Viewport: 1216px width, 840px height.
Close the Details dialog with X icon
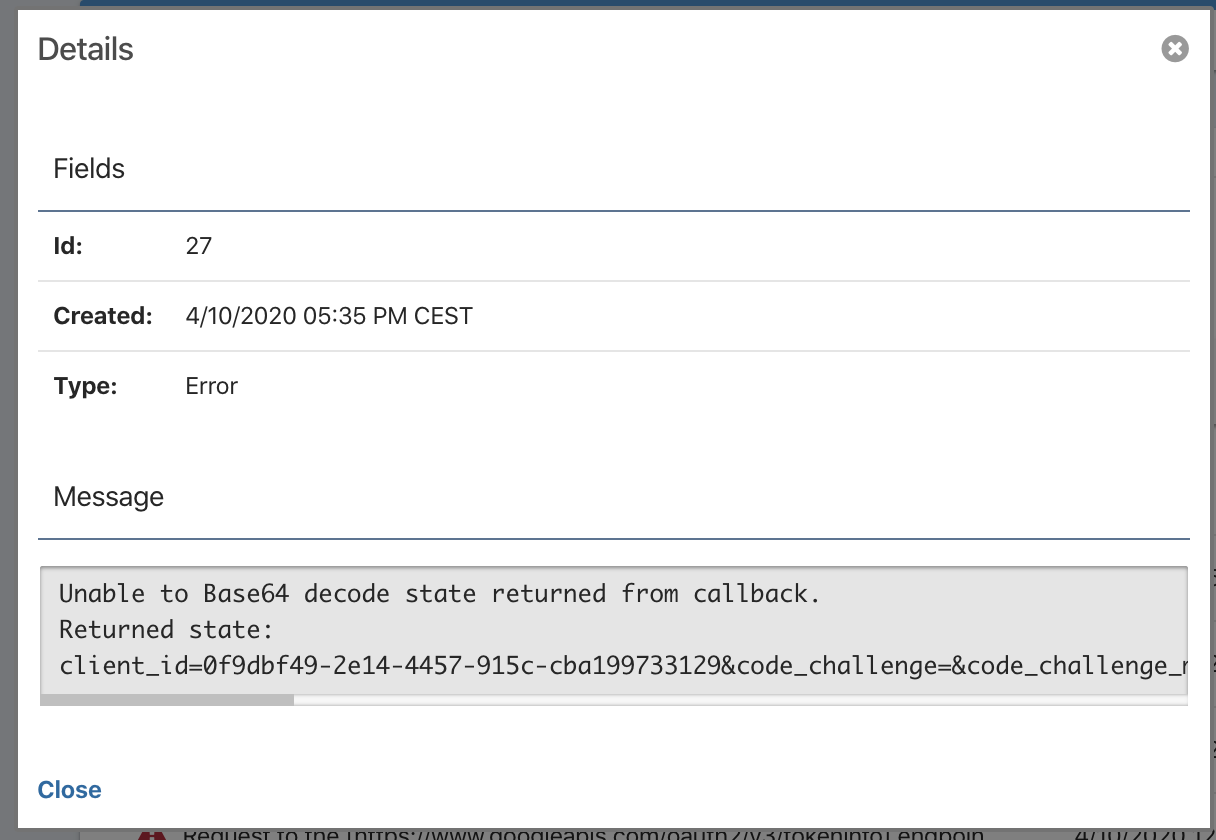[x=1175, y=48]
